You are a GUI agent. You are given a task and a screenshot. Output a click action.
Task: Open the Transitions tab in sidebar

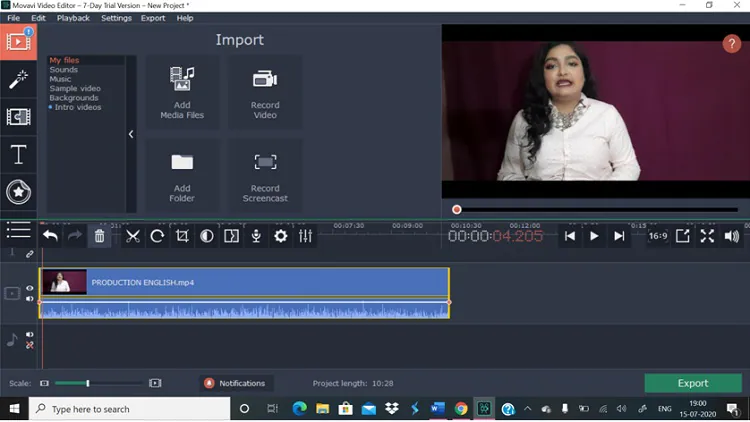click(18, 117)
